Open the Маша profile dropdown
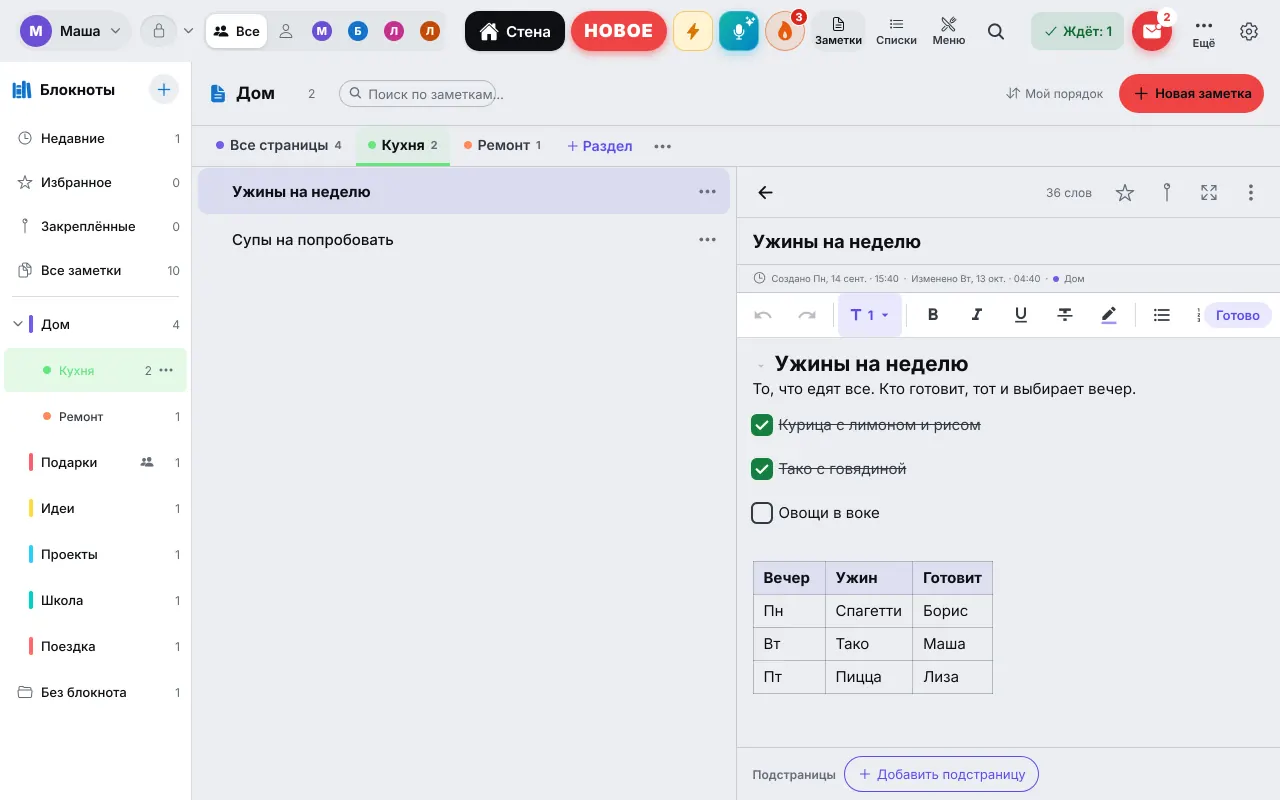1280x800 pixels. [x=75, y=32]
